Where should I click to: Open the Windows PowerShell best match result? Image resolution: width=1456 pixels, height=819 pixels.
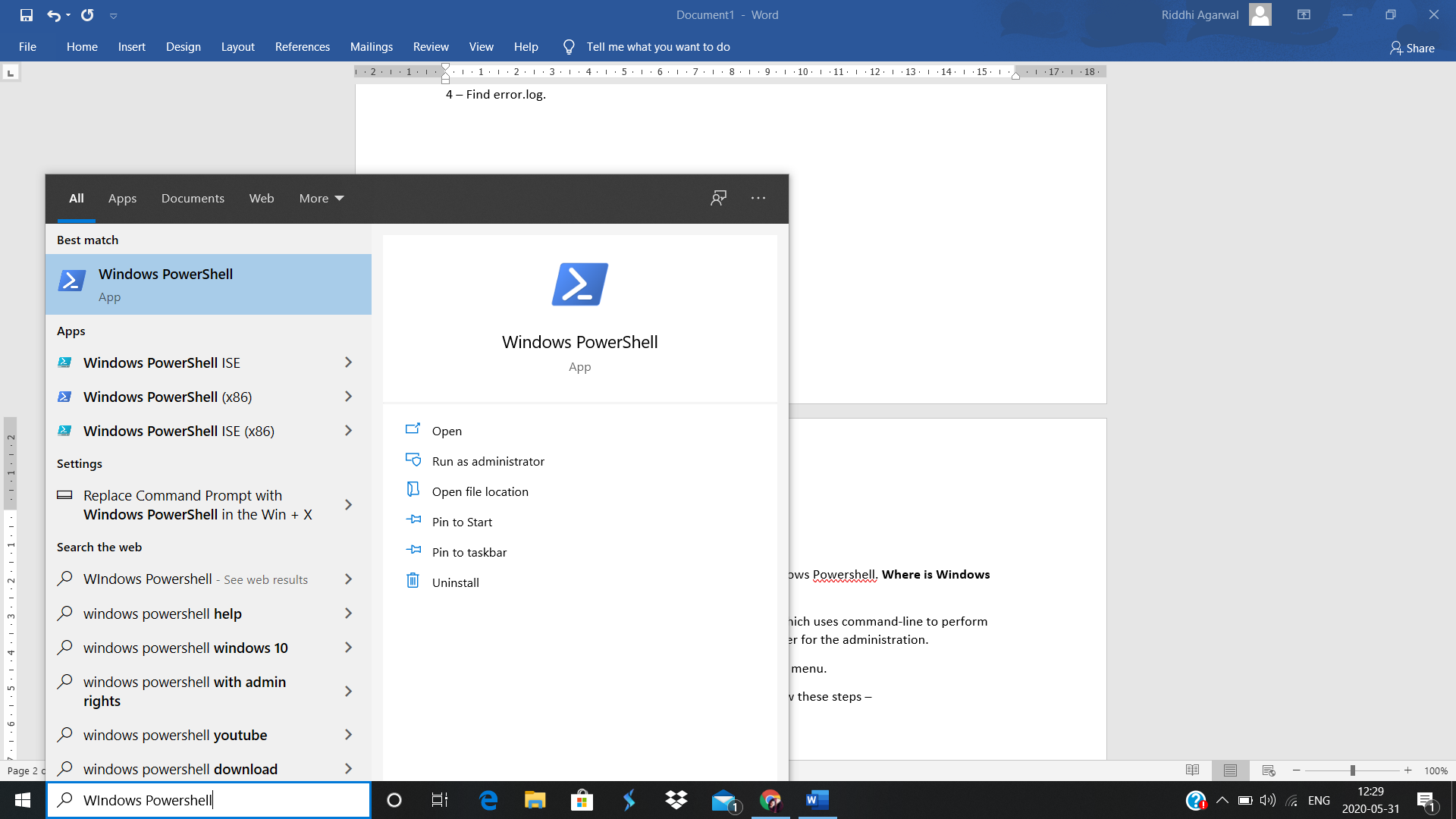coord(209,284)
